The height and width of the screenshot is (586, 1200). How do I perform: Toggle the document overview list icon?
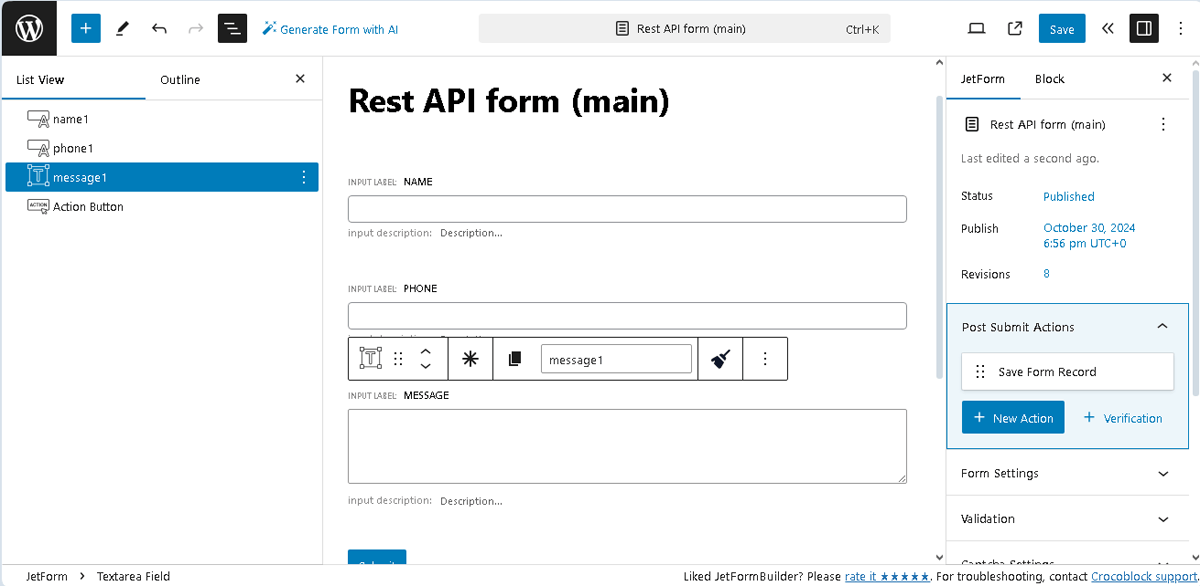coord(232,28)
